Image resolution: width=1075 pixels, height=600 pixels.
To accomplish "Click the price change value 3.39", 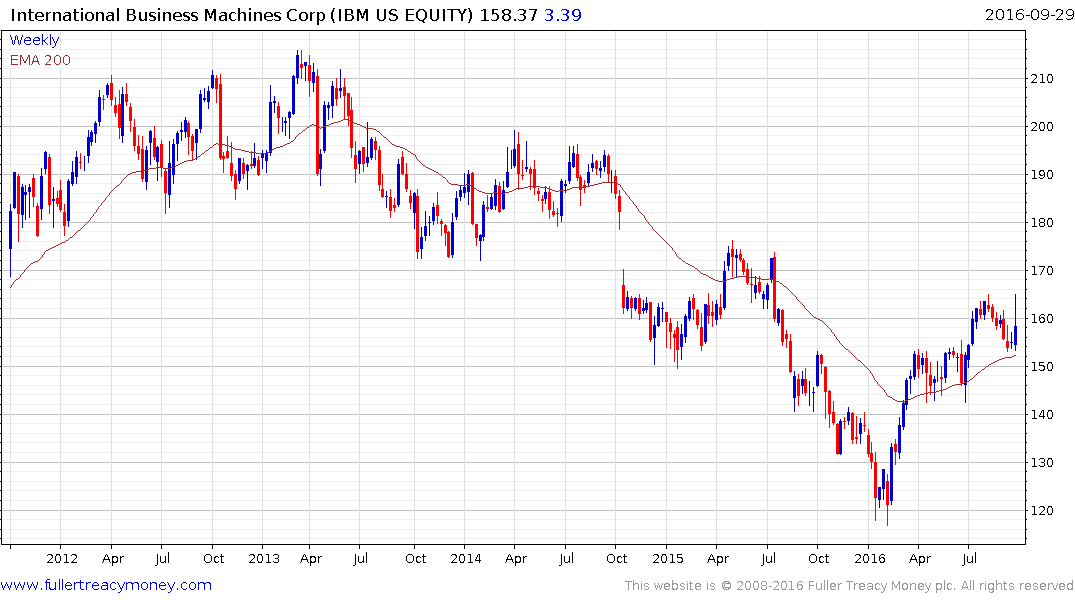I will (563, 15).
